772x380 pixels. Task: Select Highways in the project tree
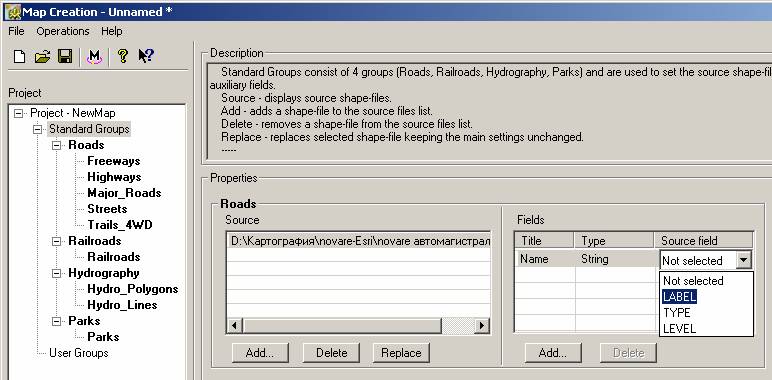[114, 177]
